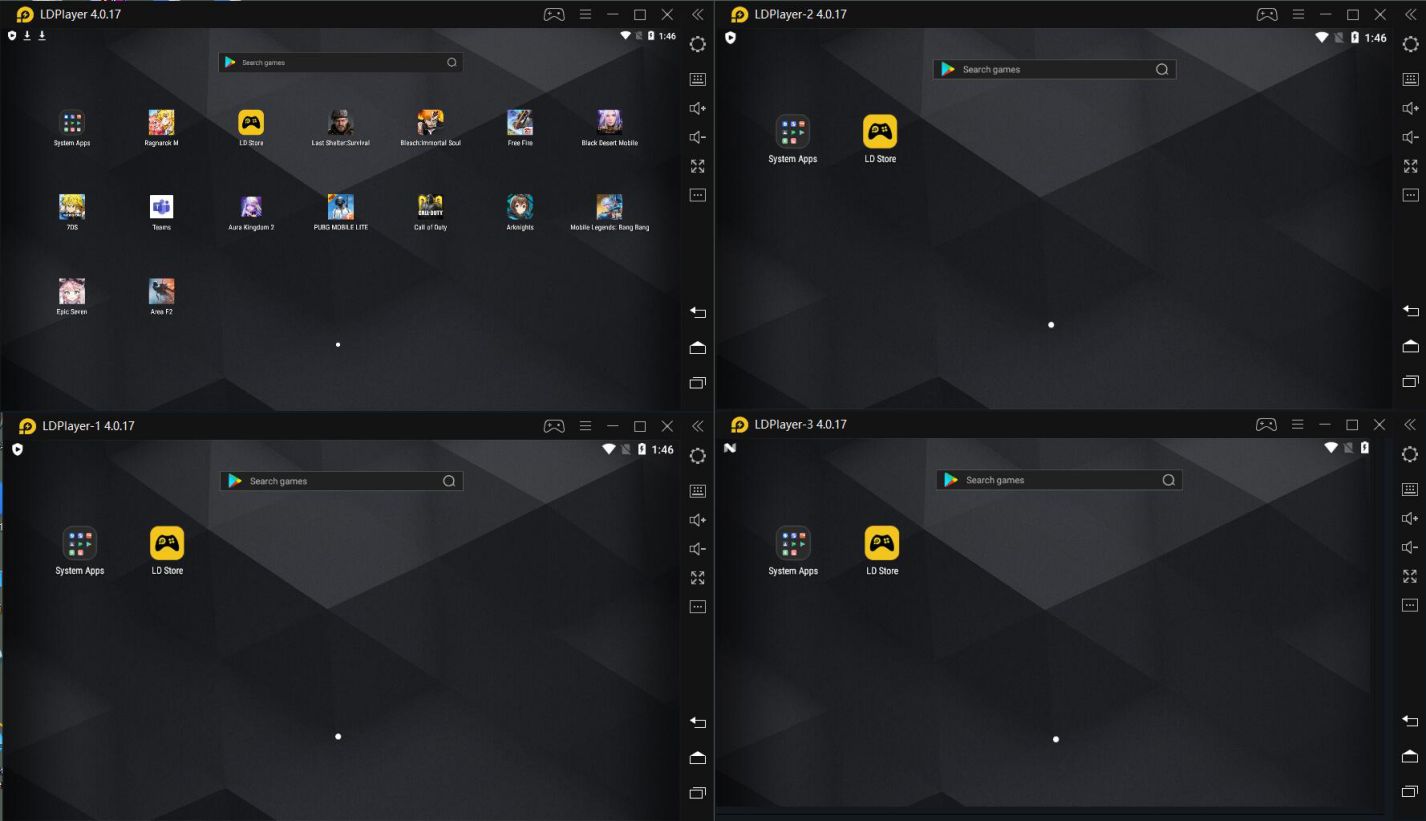The height and width of the screenshot is (821, 1426).
Task: Start Free Fire game
Action: click(x=520, y=123)
